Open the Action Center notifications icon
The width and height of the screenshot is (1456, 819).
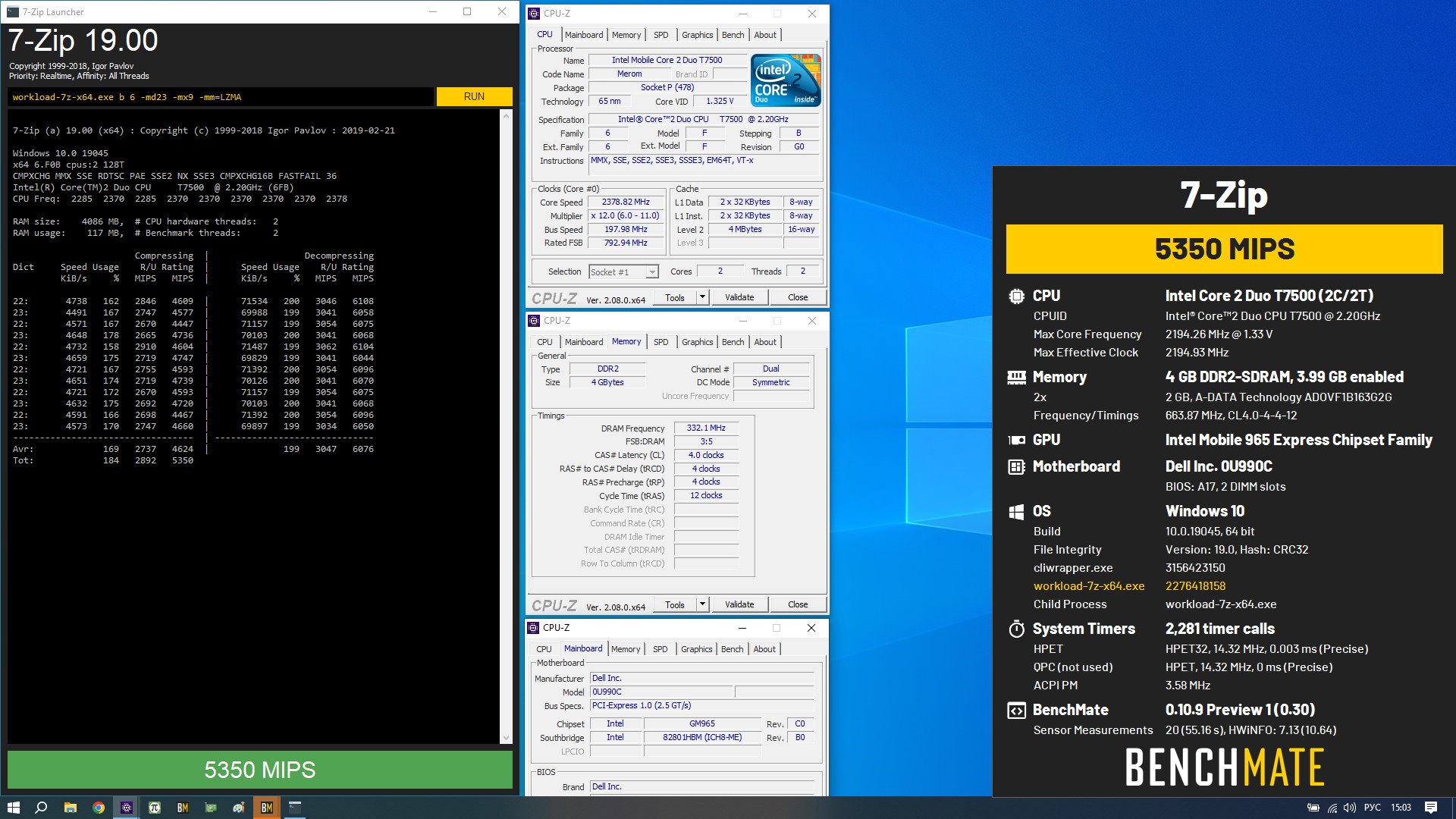[x=1431, y=808]
